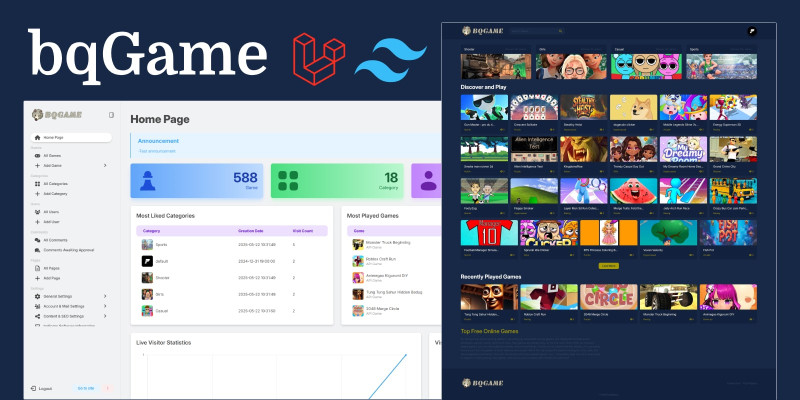This screenshot has width=800, height=400.
Task: Click the All Pages document icon
Action: tap(37, 268)
